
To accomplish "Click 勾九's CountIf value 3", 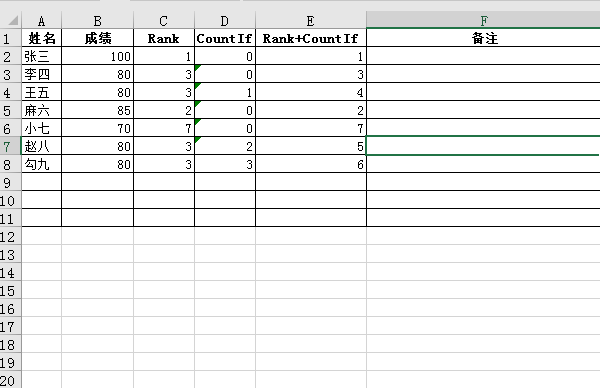I will click(x=225, y=164).
